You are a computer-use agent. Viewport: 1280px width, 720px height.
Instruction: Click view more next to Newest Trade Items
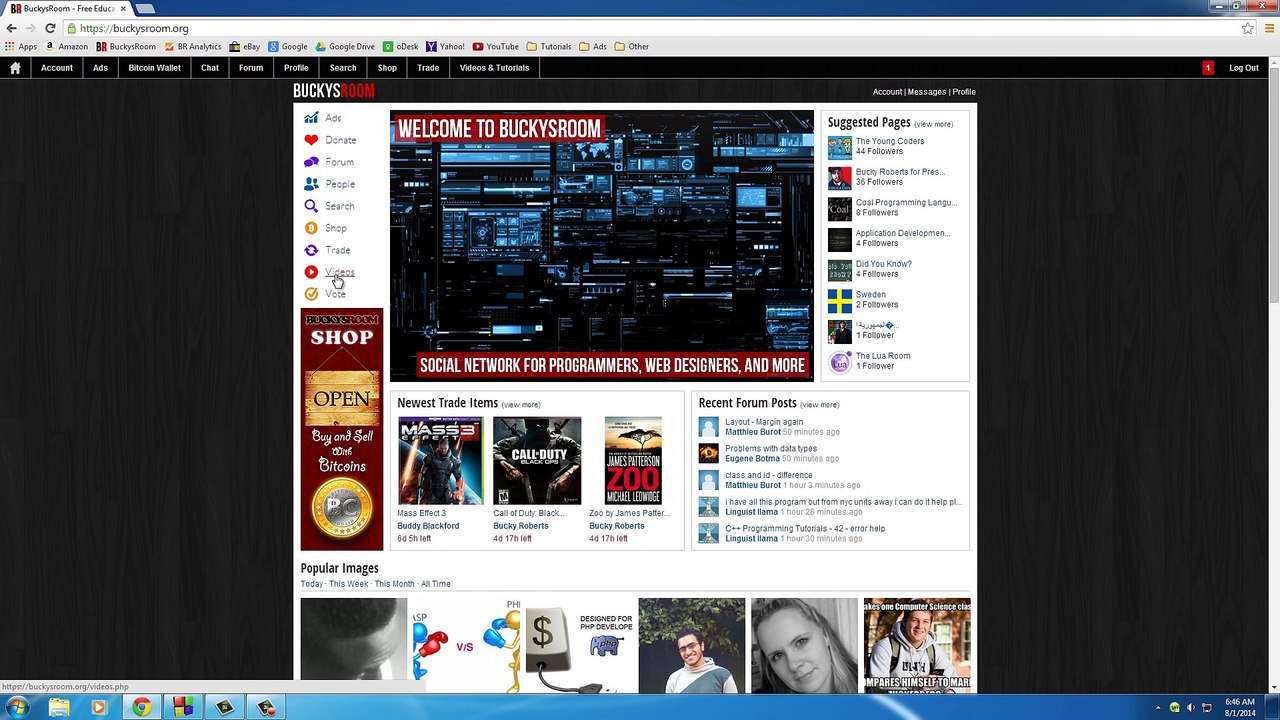pyautogui.click(x=521, y=405)
